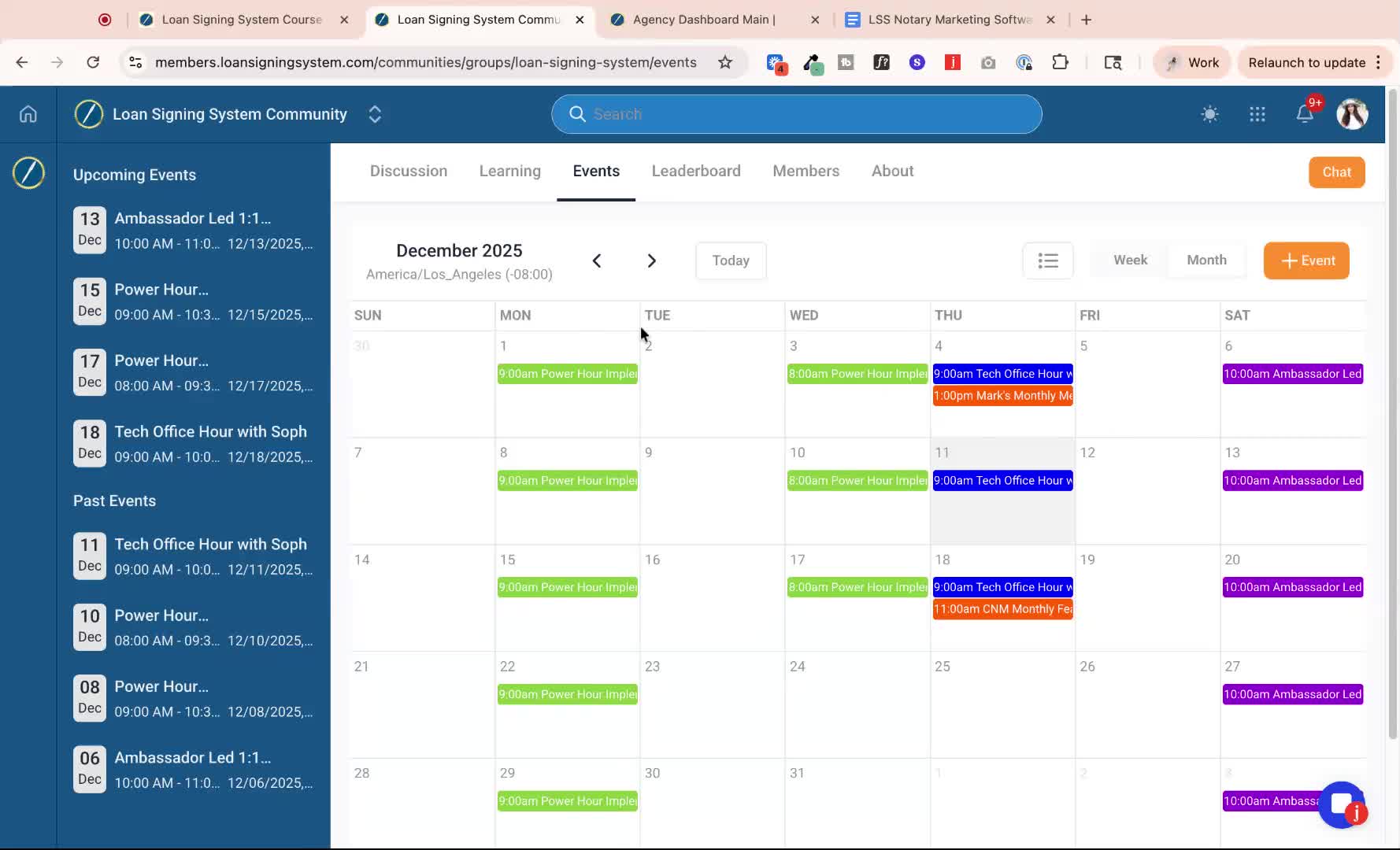Image resolution: width=1400 pixels, height=850 pixels.
Task: Click the add Event button
Action: pos(1306,261)
